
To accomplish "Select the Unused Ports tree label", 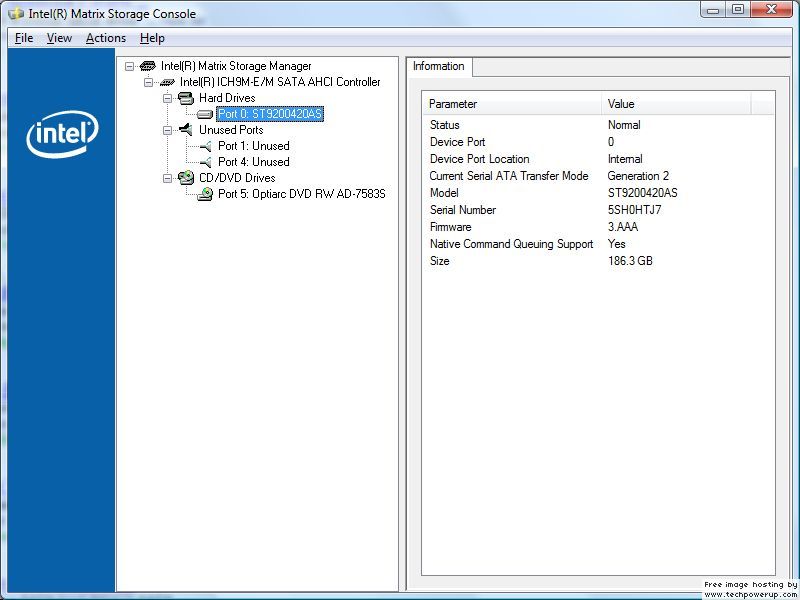I will [x=231, y=130].
